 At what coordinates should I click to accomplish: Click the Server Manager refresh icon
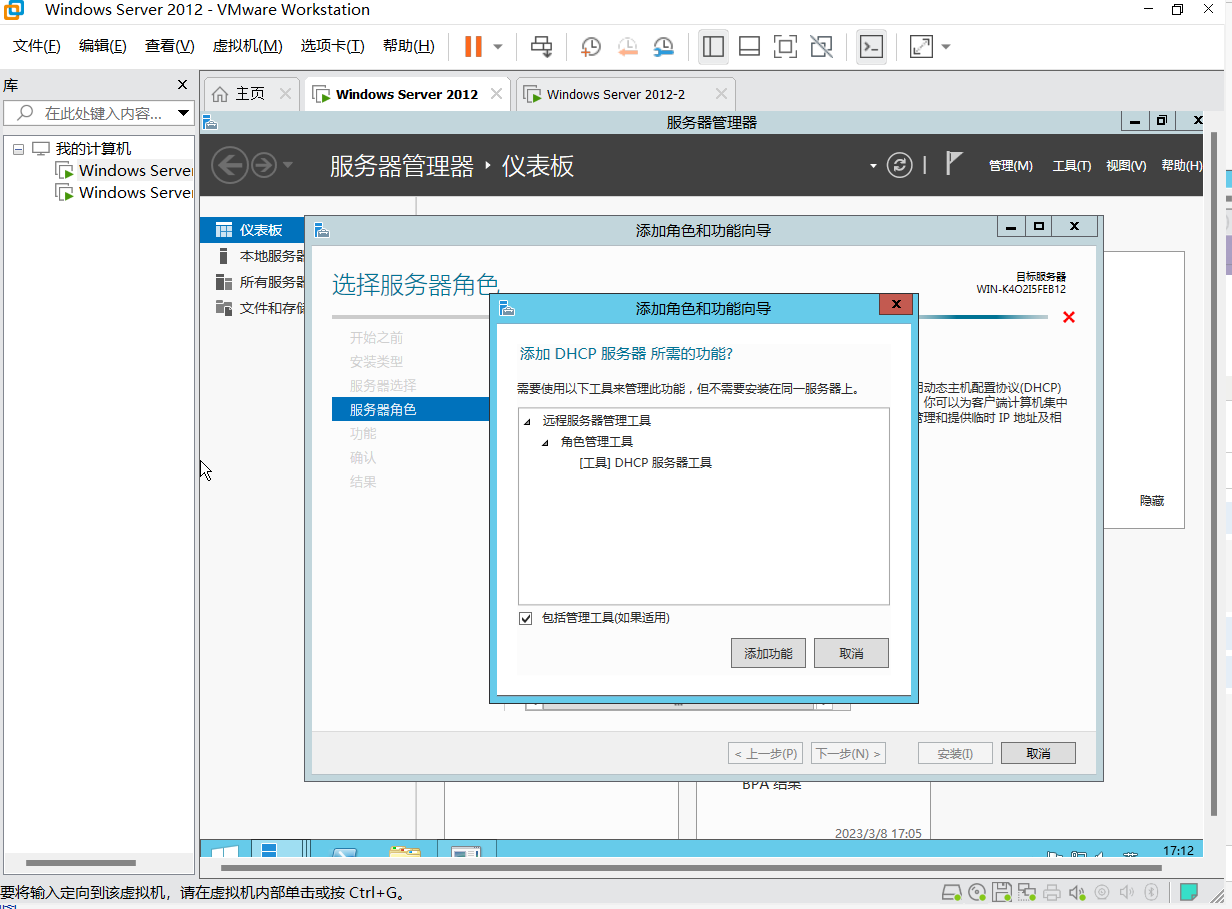(900, 165)
